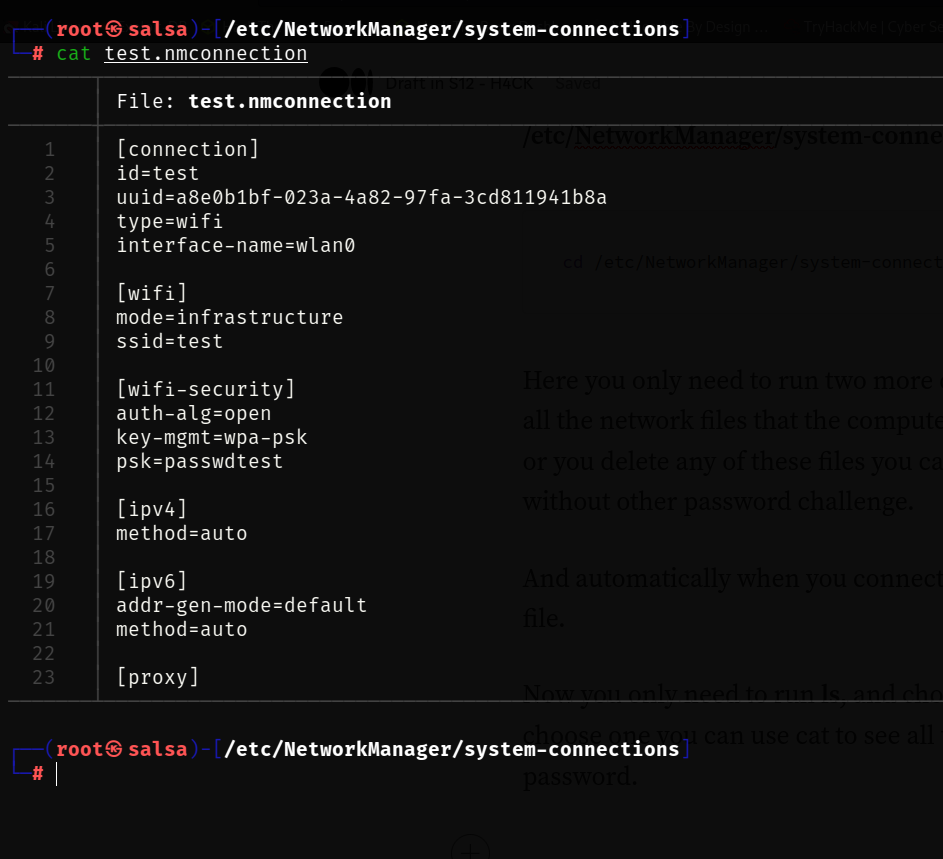Screen dimensions: 943x859
Task: Select the ssid=test line
Action: coord(170,341)
